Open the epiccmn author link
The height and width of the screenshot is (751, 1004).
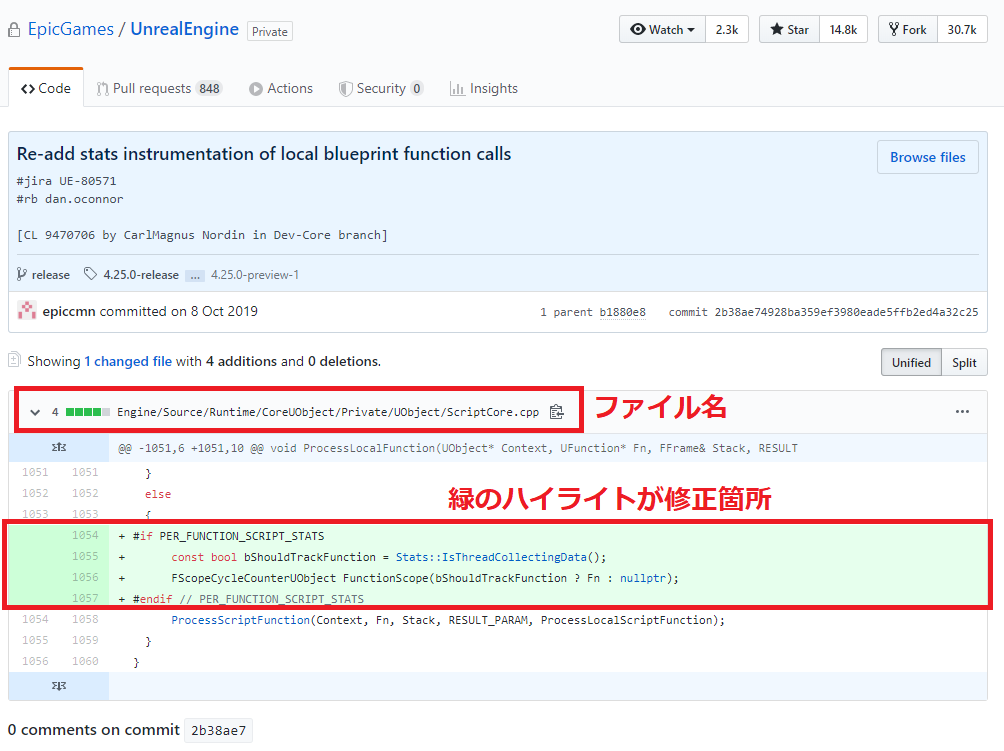pos(69,311)
